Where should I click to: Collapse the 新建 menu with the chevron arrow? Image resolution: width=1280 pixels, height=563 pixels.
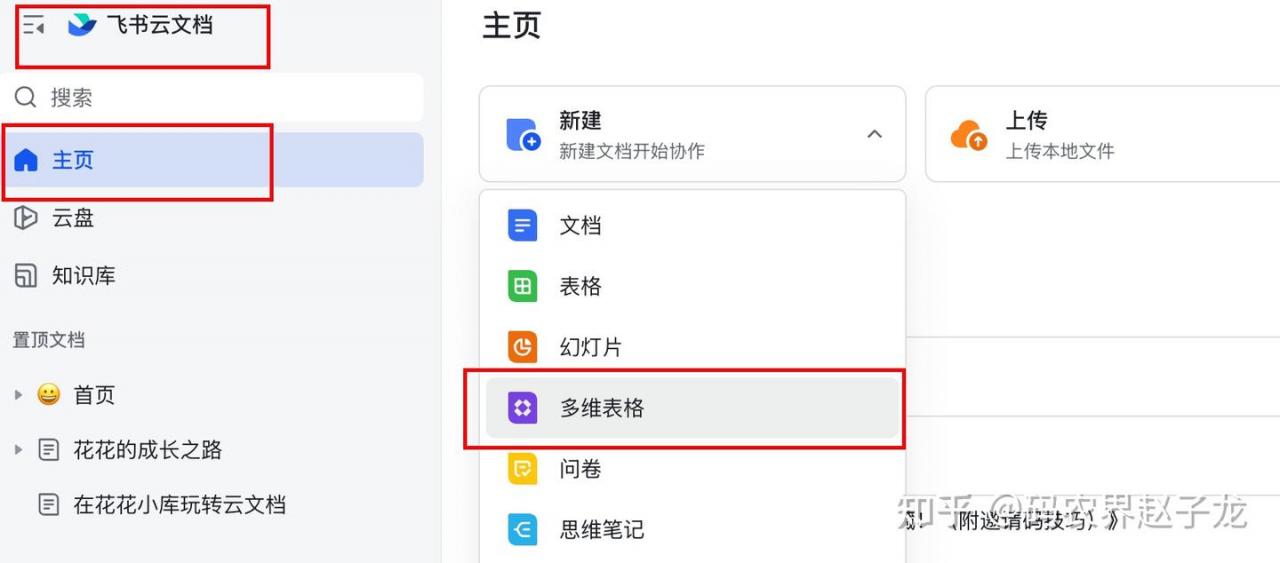pos(874,134)
